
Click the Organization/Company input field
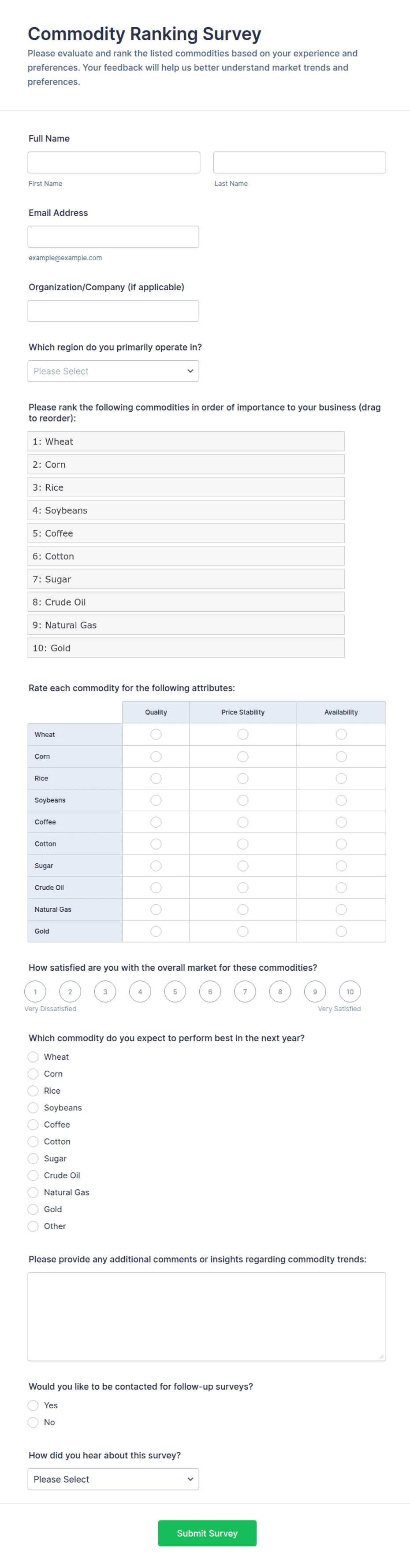pos(113,311)
